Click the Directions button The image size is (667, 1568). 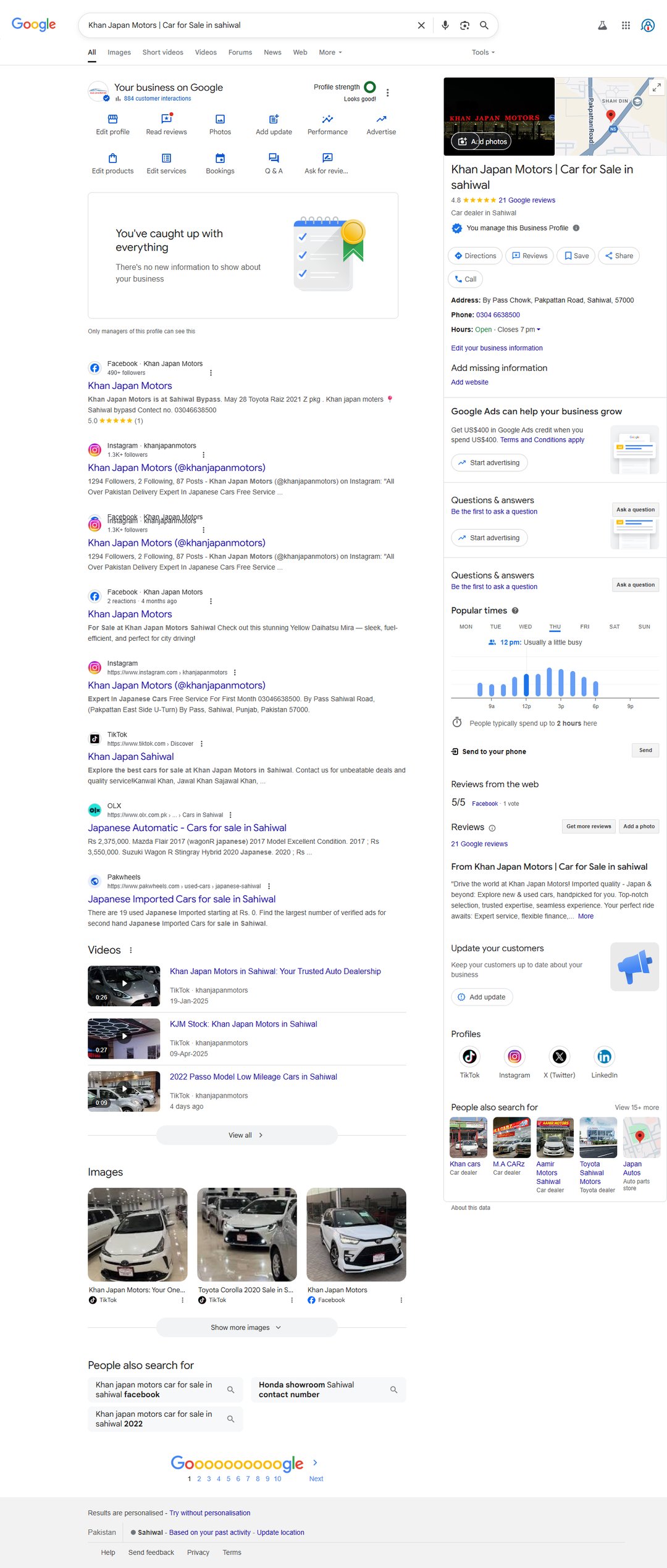(475, 256)
